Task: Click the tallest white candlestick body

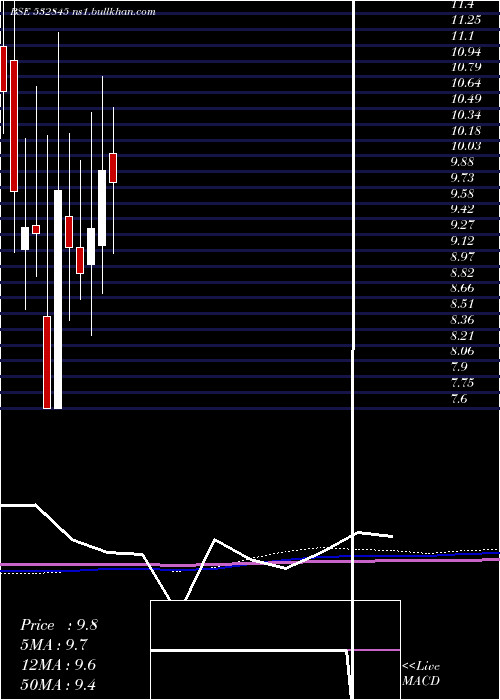Action: [x=58, y=299]
